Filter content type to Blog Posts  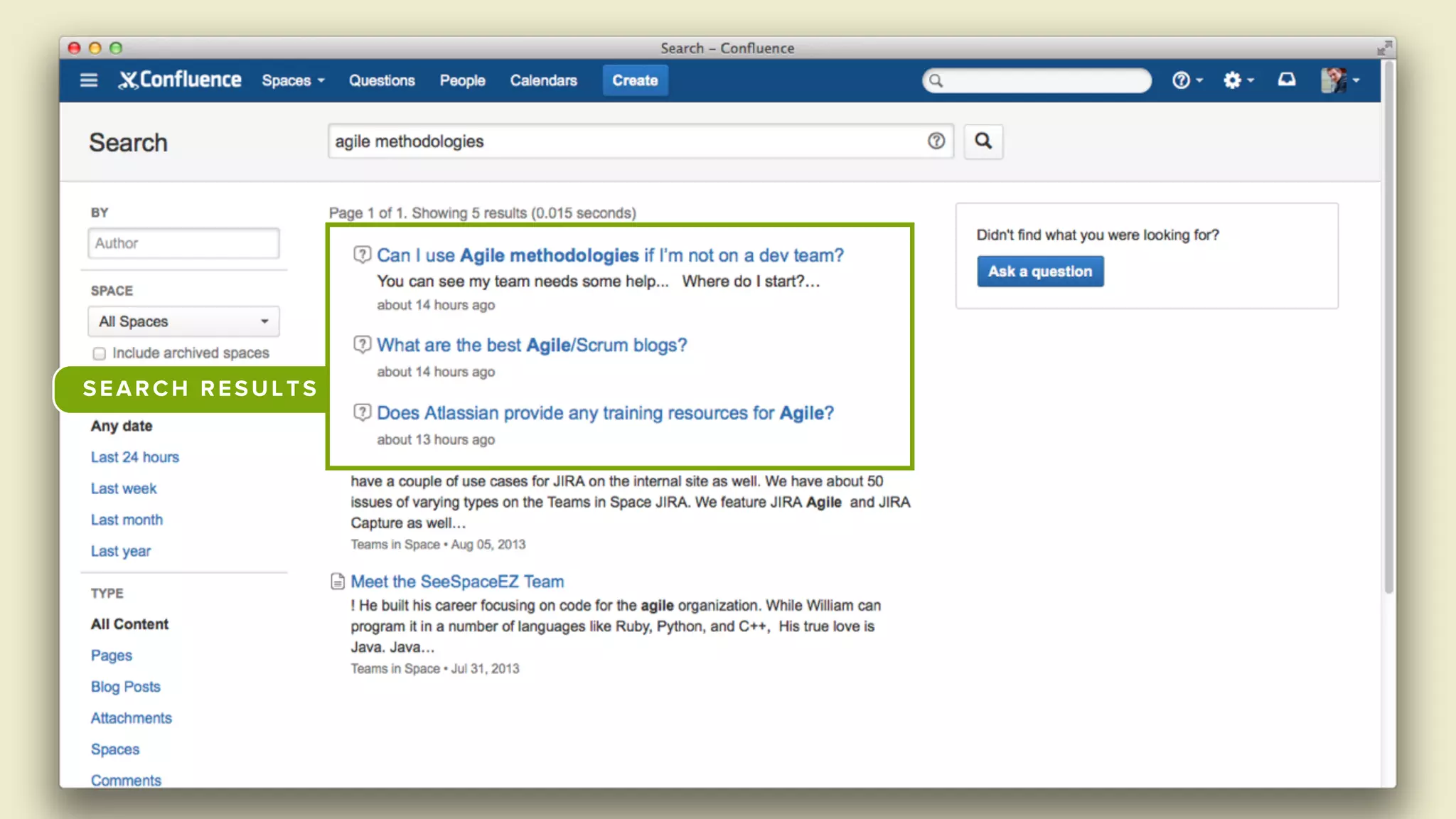tap(126, 687)
